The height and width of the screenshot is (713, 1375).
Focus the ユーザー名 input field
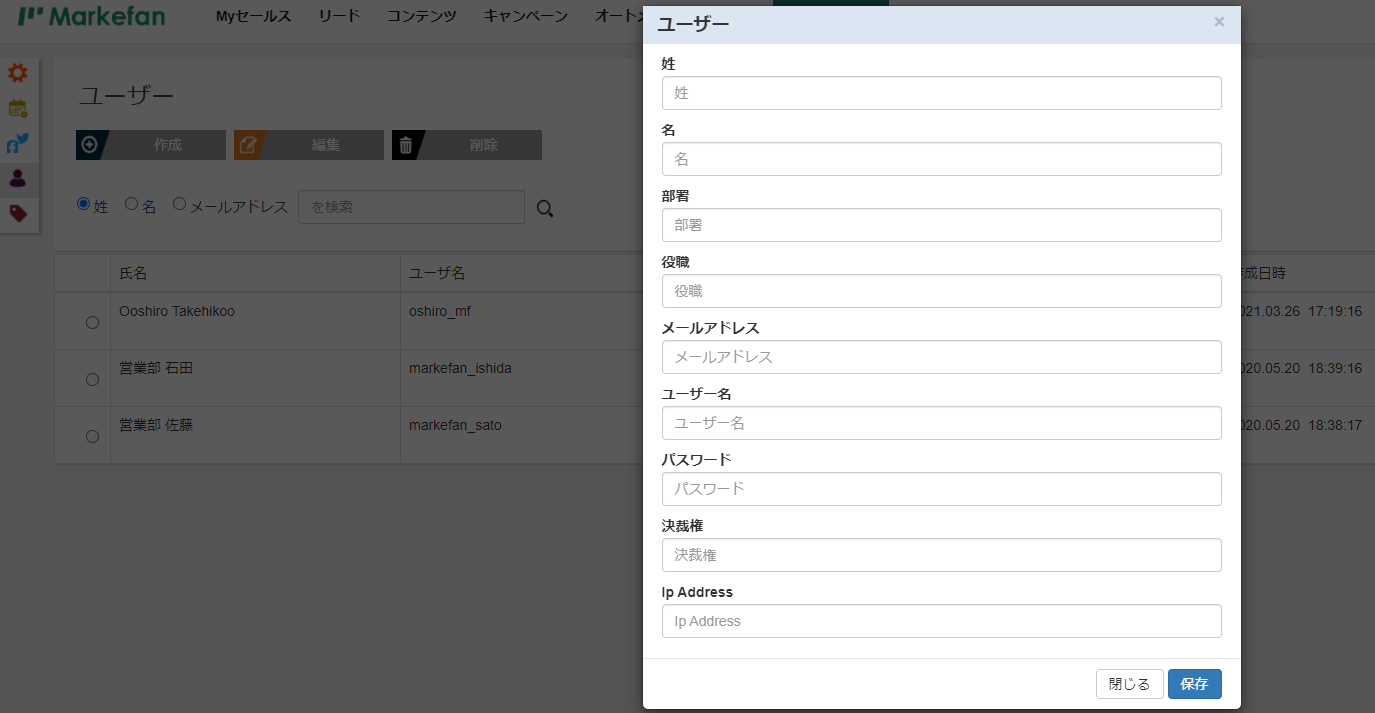click(942, 423)
